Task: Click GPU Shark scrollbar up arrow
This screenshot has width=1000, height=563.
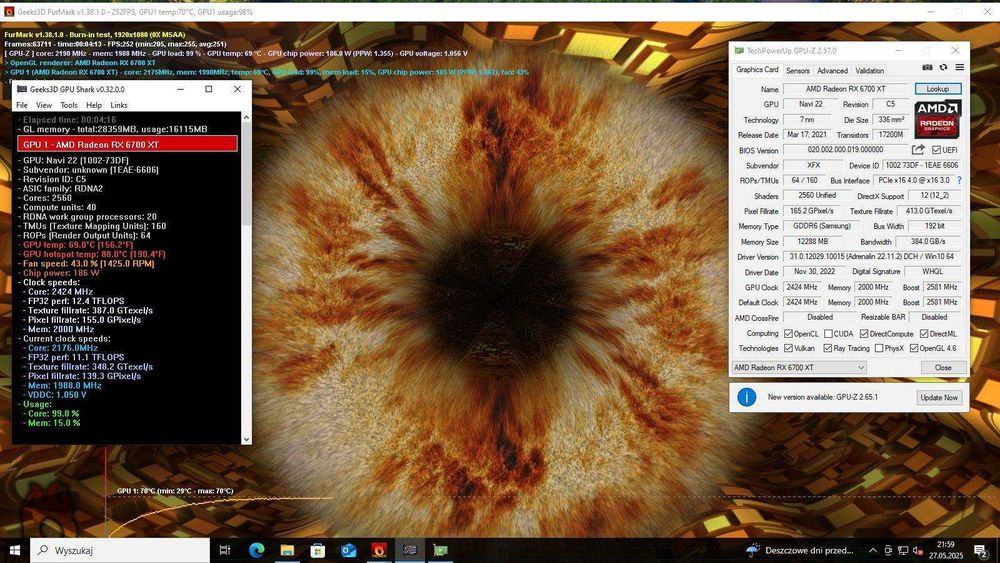Action: click(246, 117)
